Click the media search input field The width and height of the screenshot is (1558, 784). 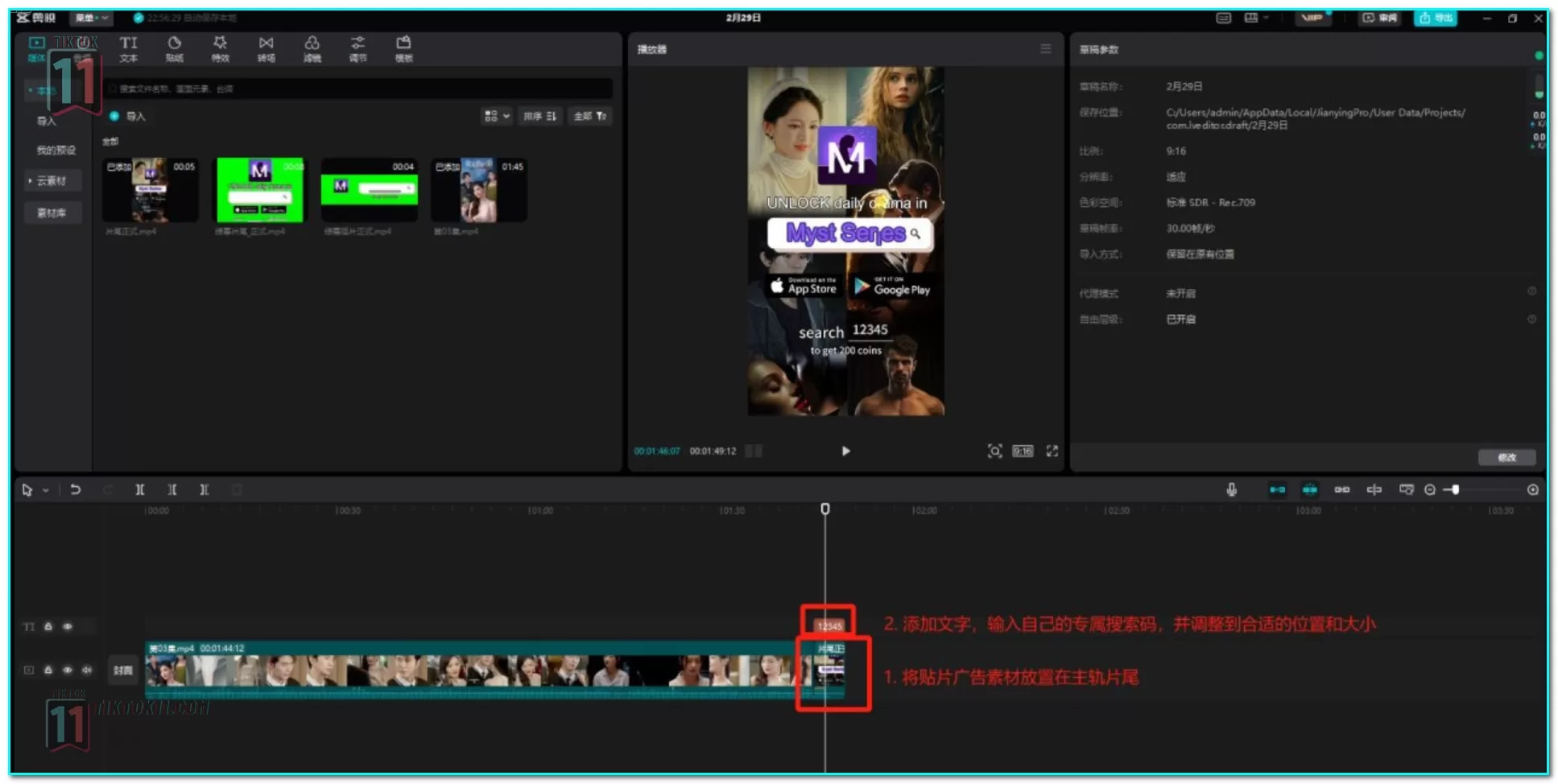(359, 89)
